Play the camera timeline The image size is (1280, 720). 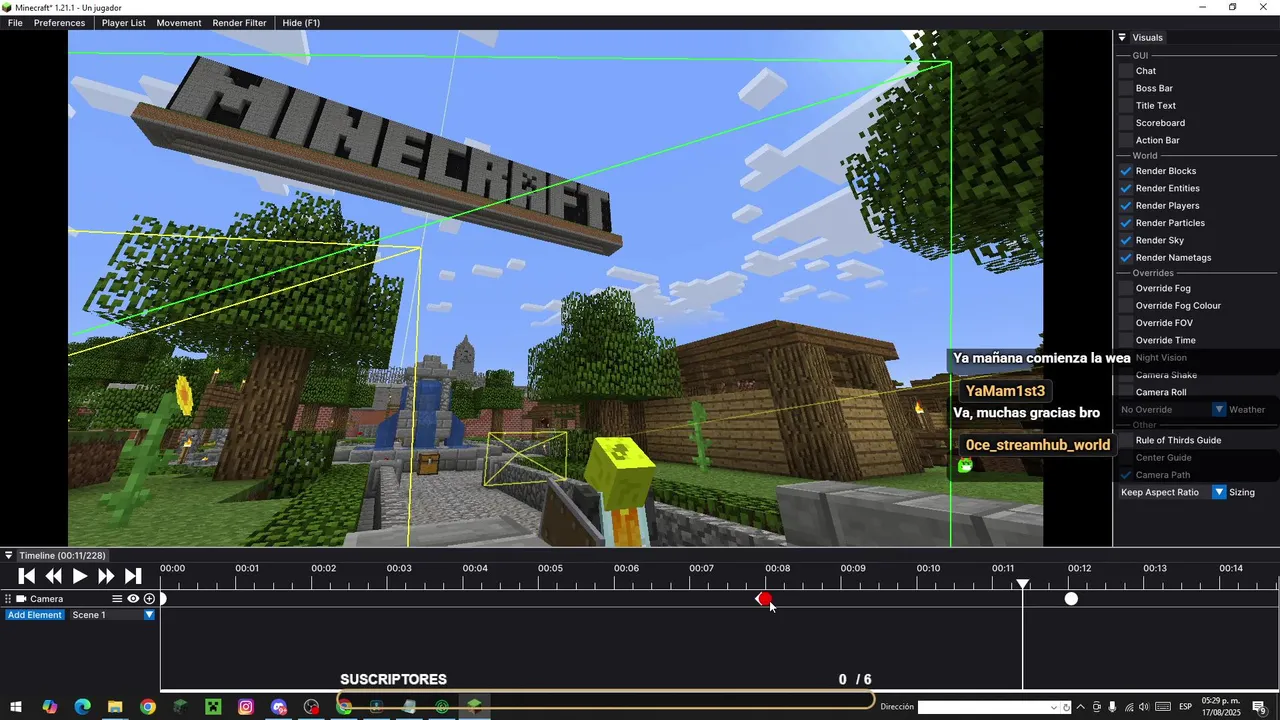tap(80, 576)
